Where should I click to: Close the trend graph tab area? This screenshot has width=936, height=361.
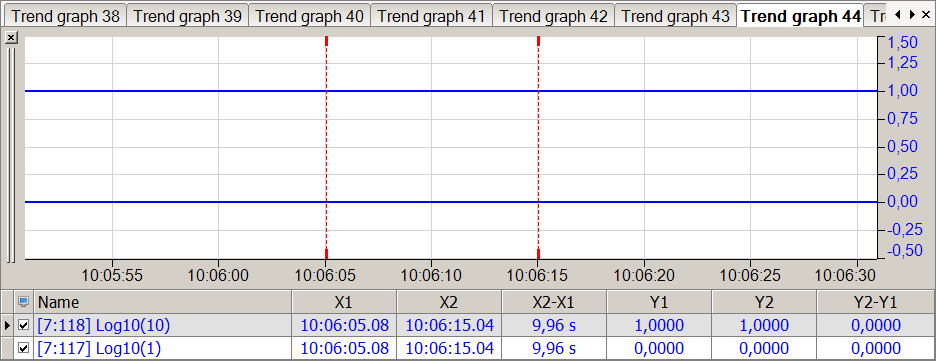pos(926,14)
